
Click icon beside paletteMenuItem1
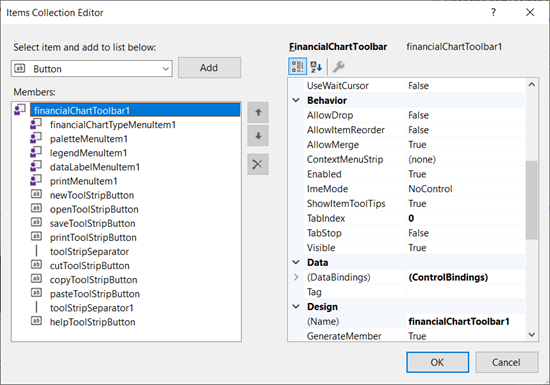click(x=36, y=139)
